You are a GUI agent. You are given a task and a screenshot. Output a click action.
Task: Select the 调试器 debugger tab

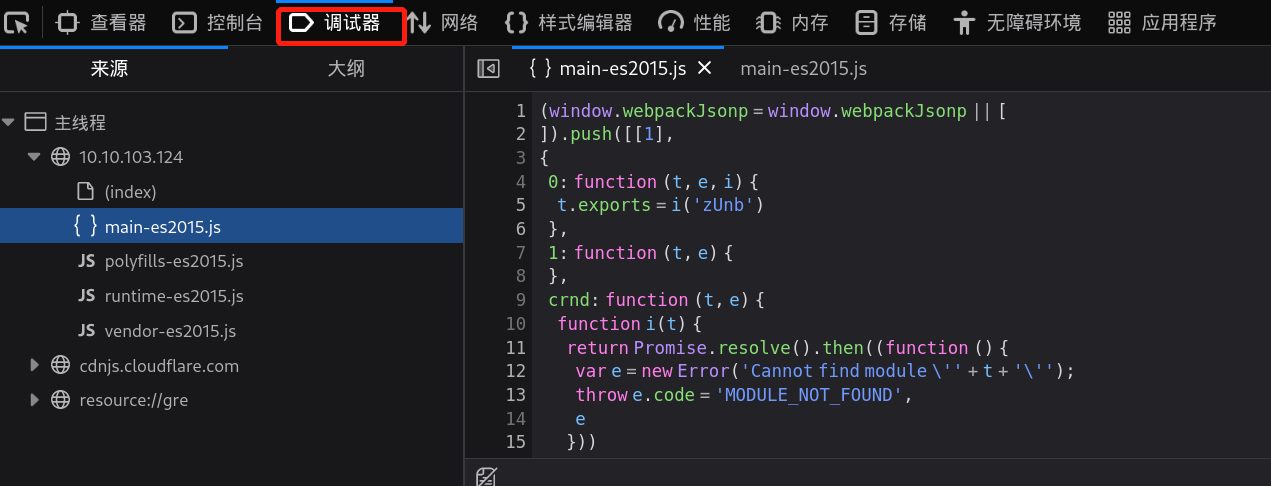tap(340, 22)
